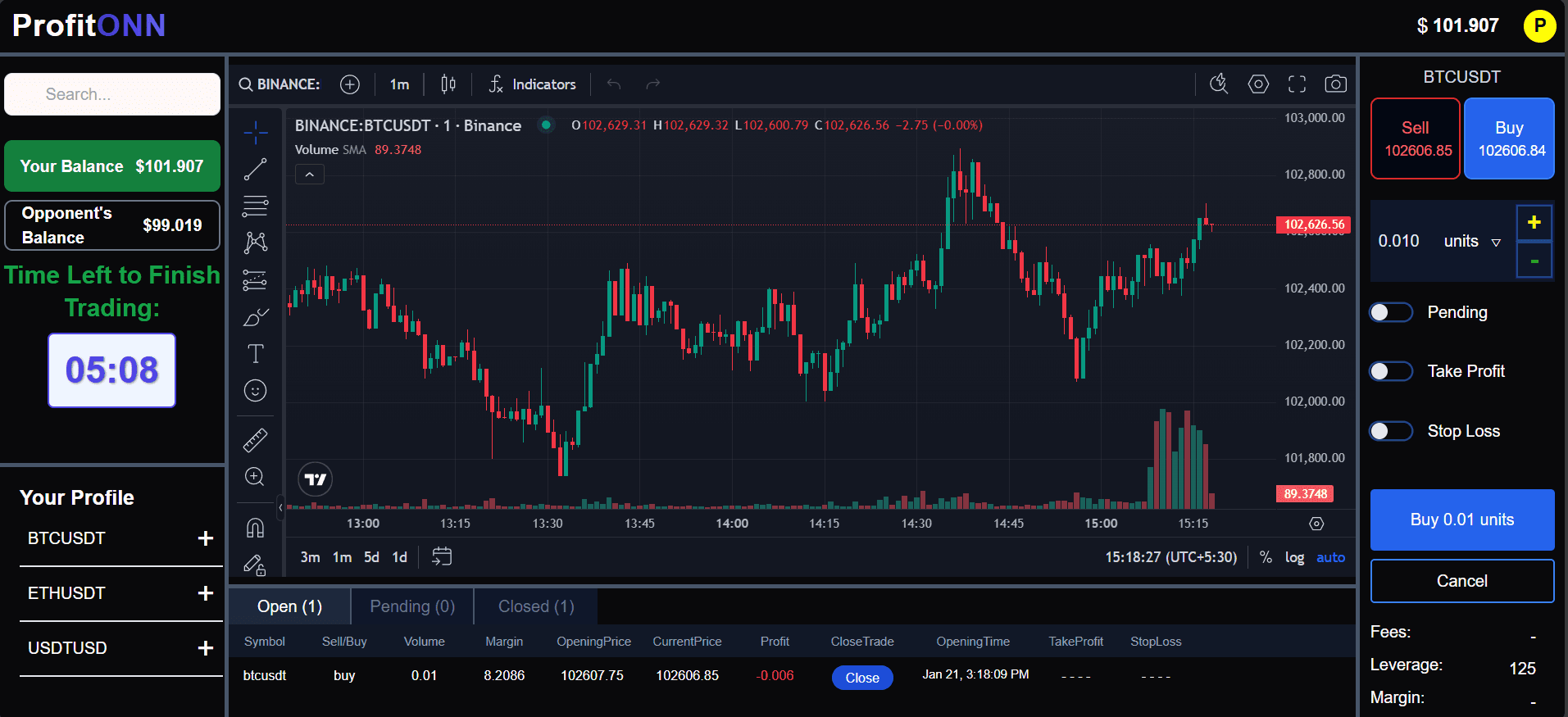
Task: Click the 89.3748 volume axis label
Action: (x=1305, y=494)
